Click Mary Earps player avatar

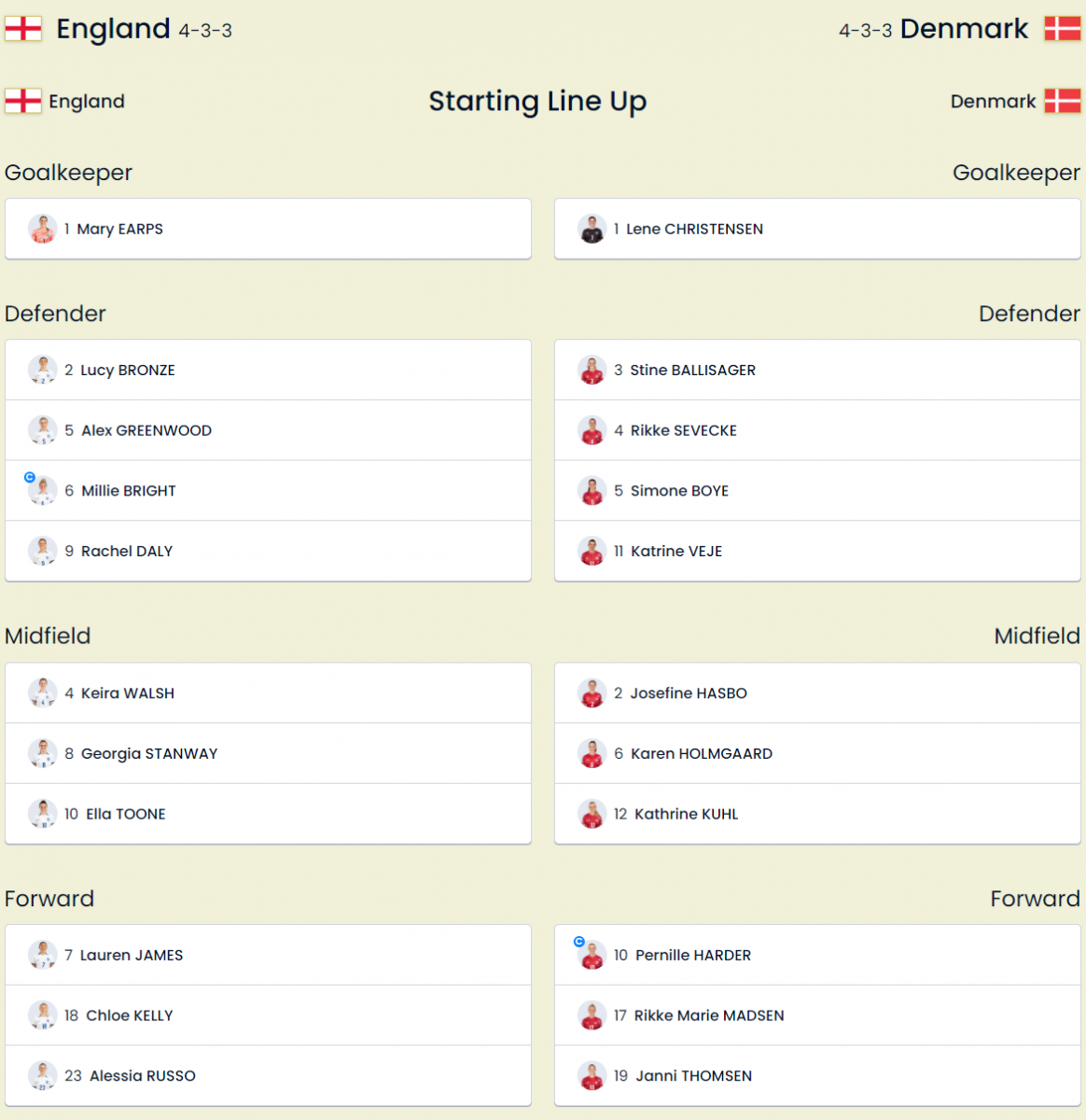point(42,229)
